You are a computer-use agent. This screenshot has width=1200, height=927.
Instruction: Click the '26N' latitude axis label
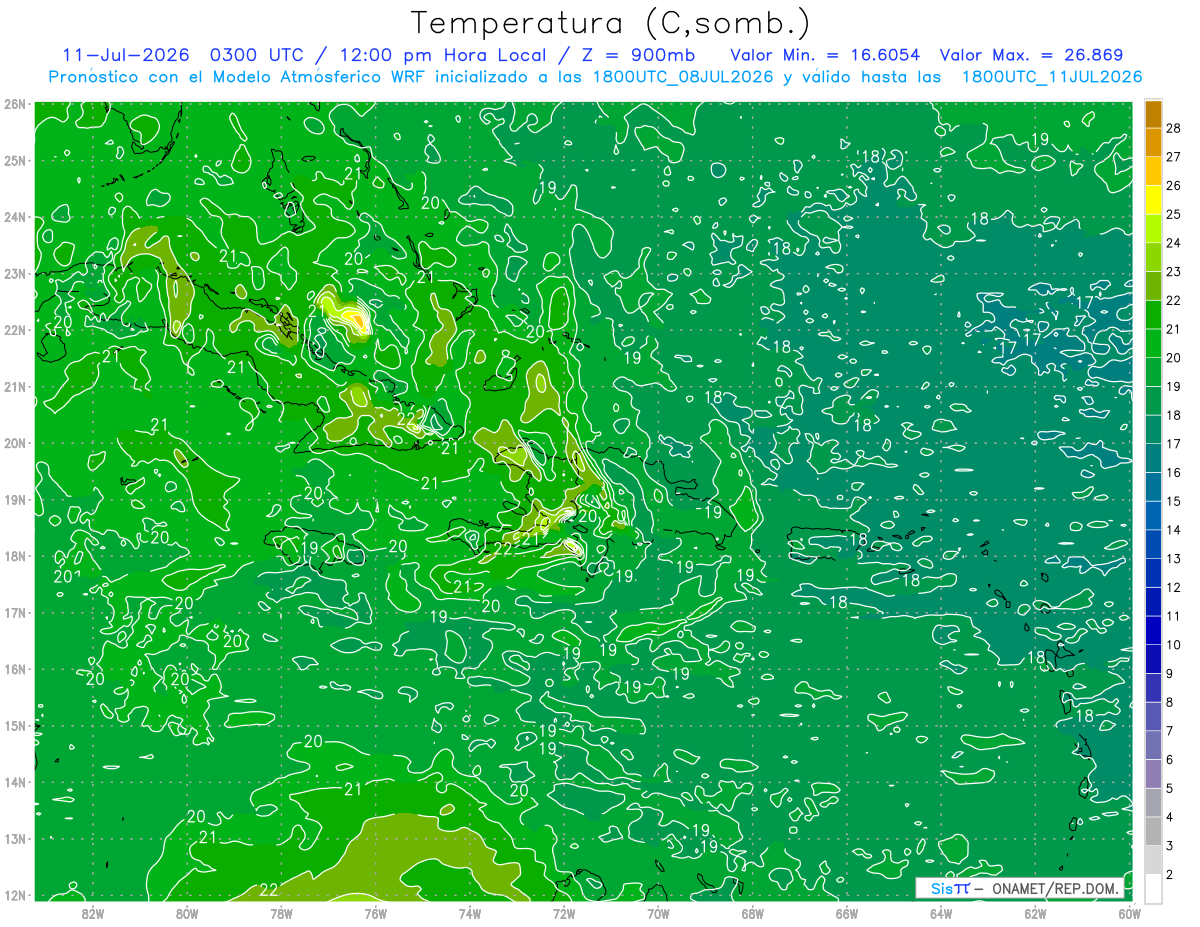(15, 104)
